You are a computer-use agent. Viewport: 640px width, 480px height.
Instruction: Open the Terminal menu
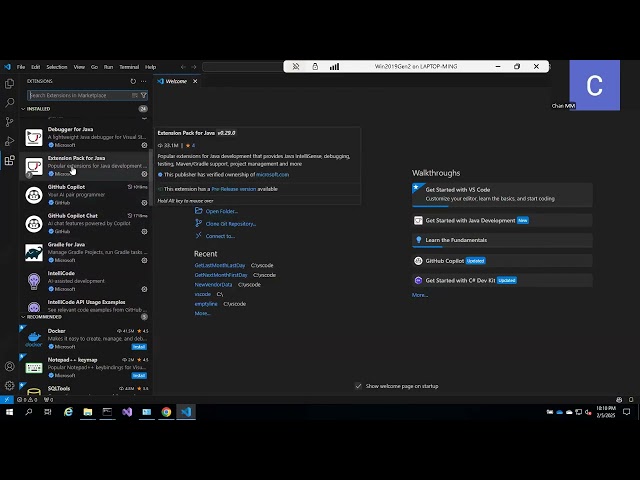pyautogui.click(x=129, y=67)
